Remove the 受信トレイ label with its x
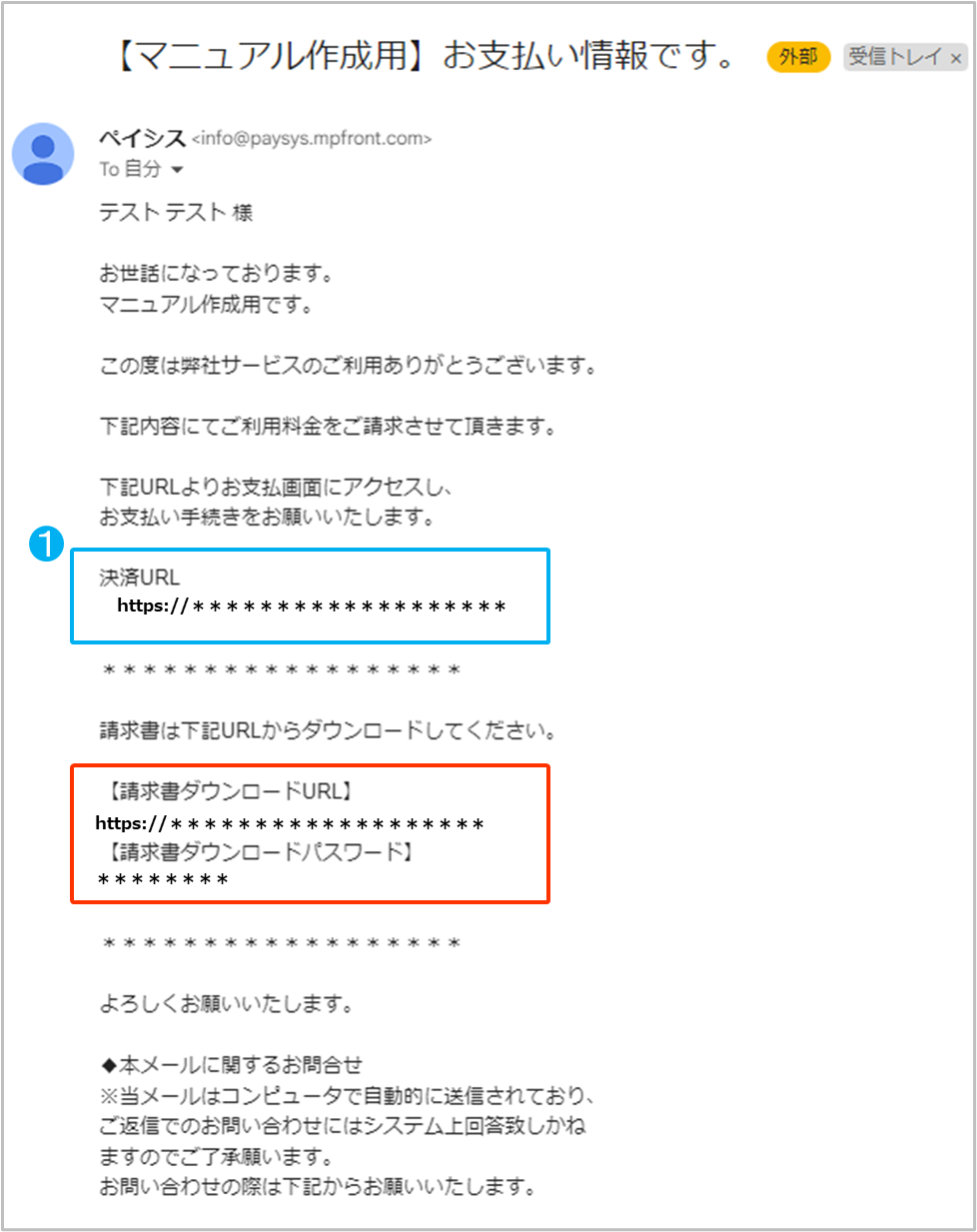 click(x=956, y=59)
